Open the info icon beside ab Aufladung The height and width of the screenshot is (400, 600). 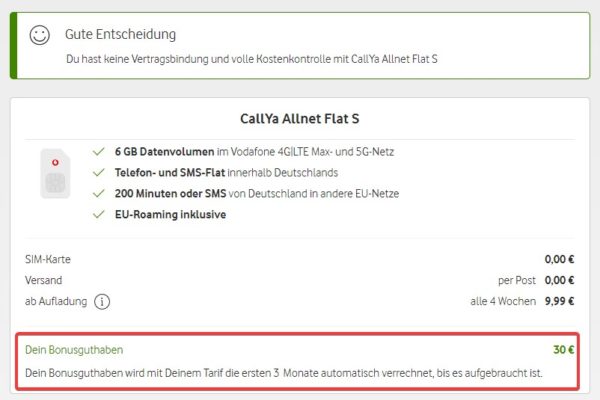coord(103,301)
